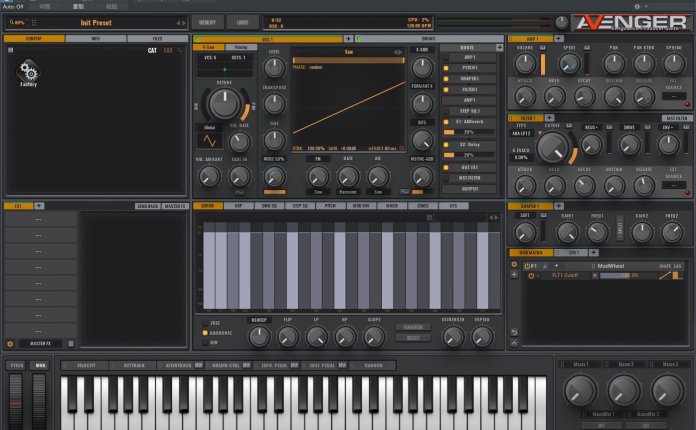Enable the FREE option in editor

click(x=204, y=323)
